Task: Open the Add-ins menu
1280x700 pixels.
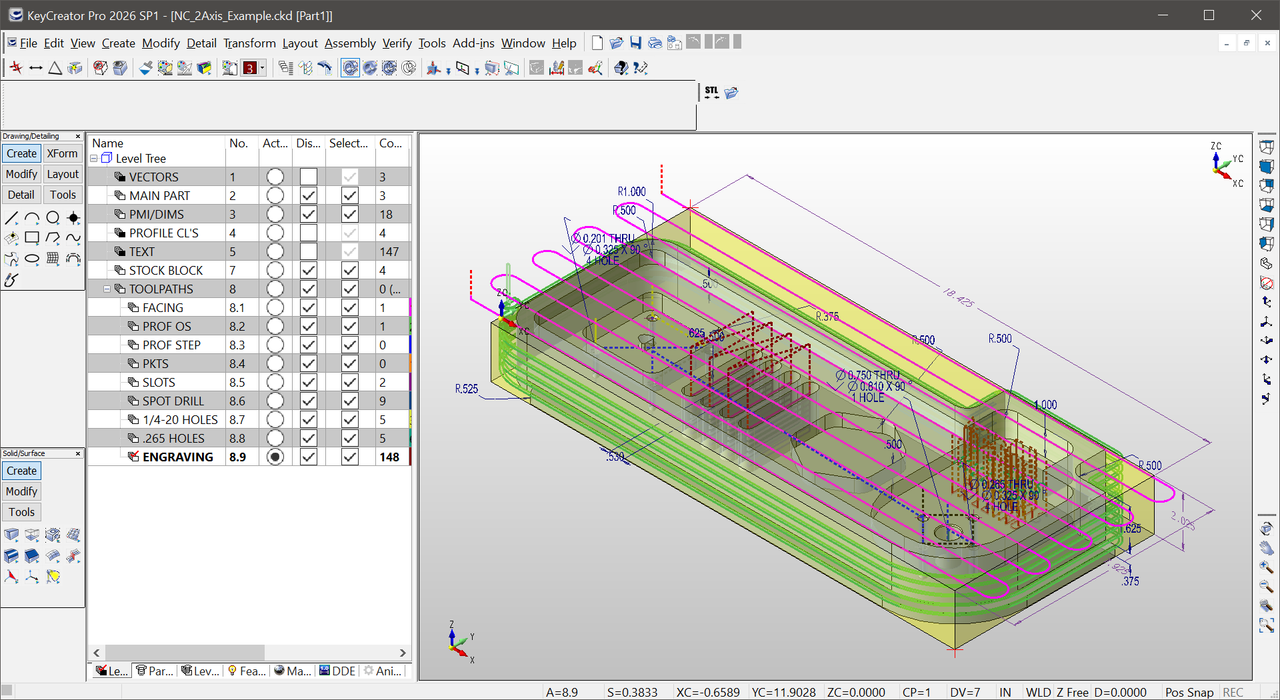Action: point(473,43)
